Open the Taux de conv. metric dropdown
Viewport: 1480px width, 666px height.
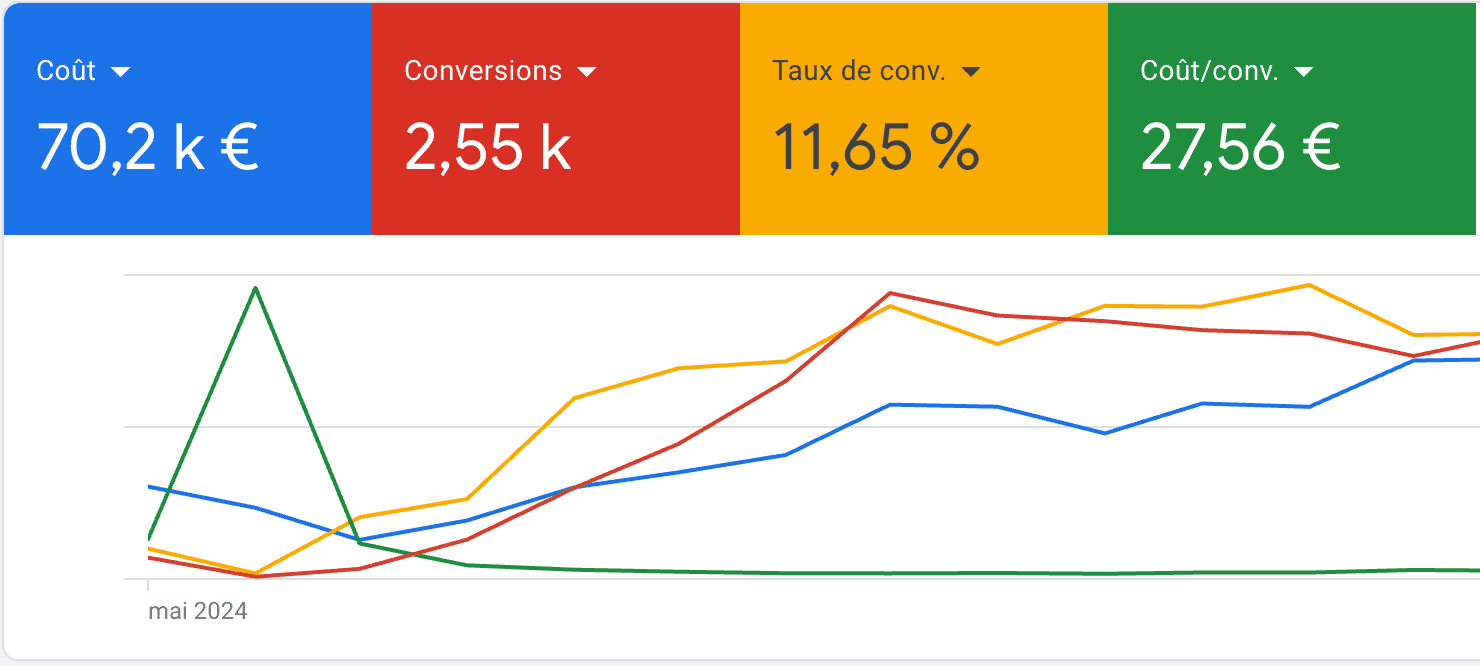coord(971,71)
